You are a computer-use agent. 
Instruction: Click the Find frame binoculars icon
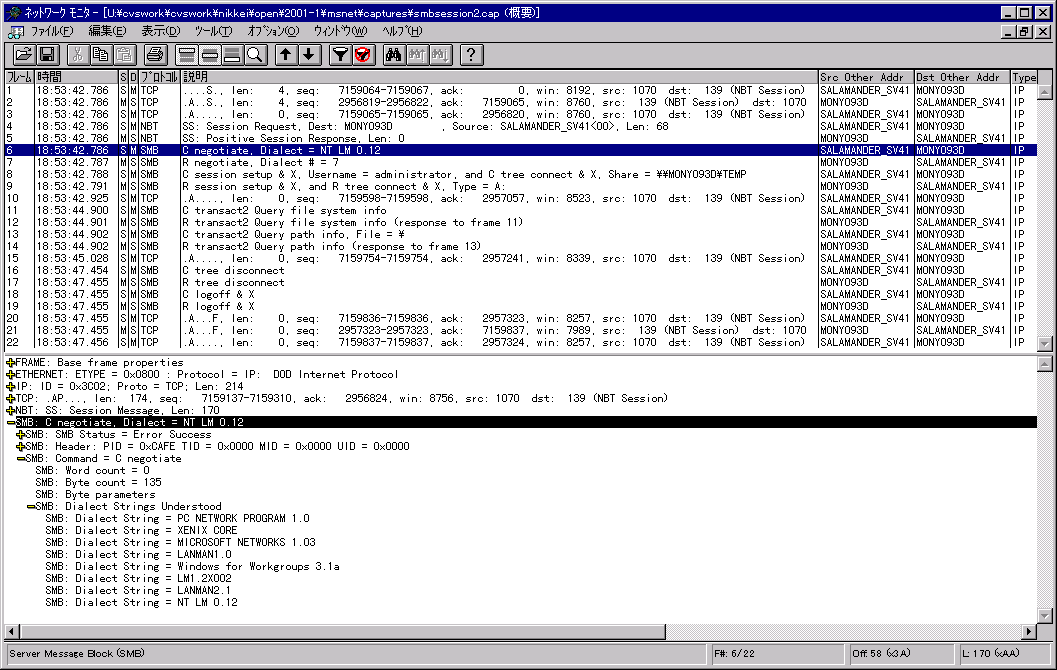pyautogui.click(x=394, y=55)
